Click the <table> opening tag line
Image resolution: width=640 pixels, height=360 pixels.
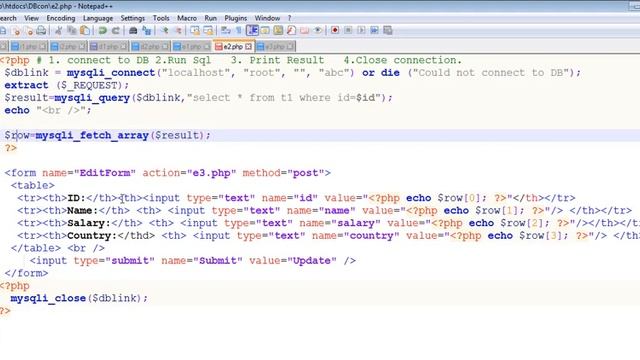[33, 186]
